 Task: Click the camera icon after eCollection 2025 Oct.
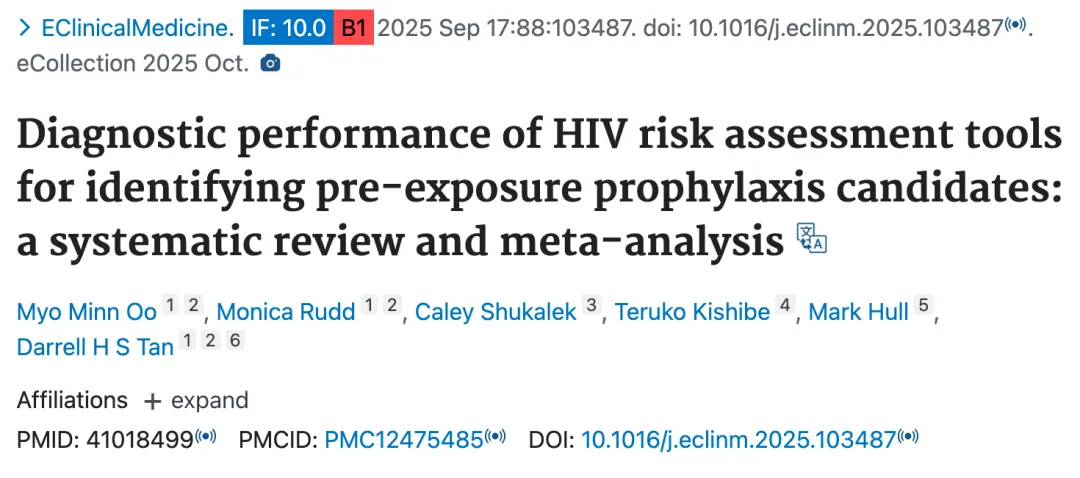(x=271, y=64)
